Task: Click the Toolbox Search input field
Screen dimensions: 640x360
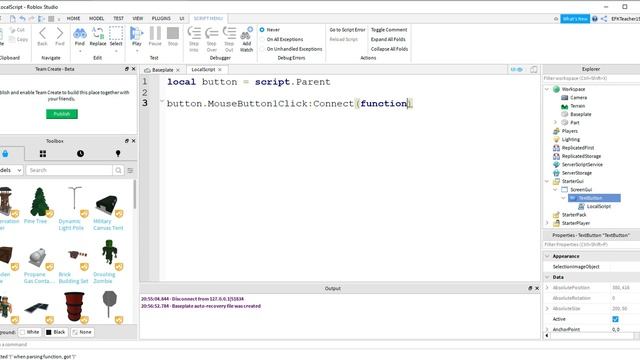Action: tap(69, 170)
